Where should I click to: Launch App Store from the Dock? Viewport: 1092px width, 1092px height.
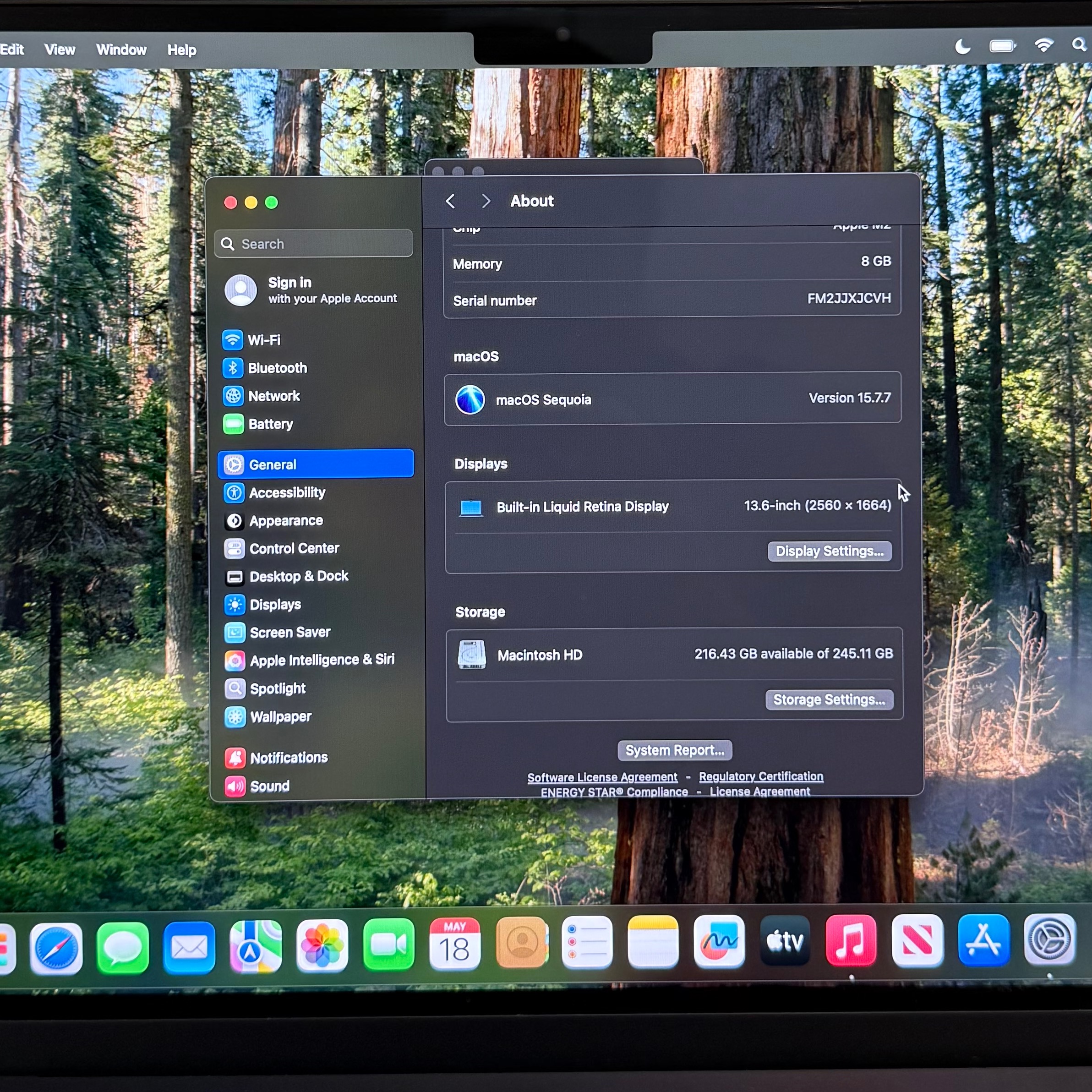[x=983, y=939]
